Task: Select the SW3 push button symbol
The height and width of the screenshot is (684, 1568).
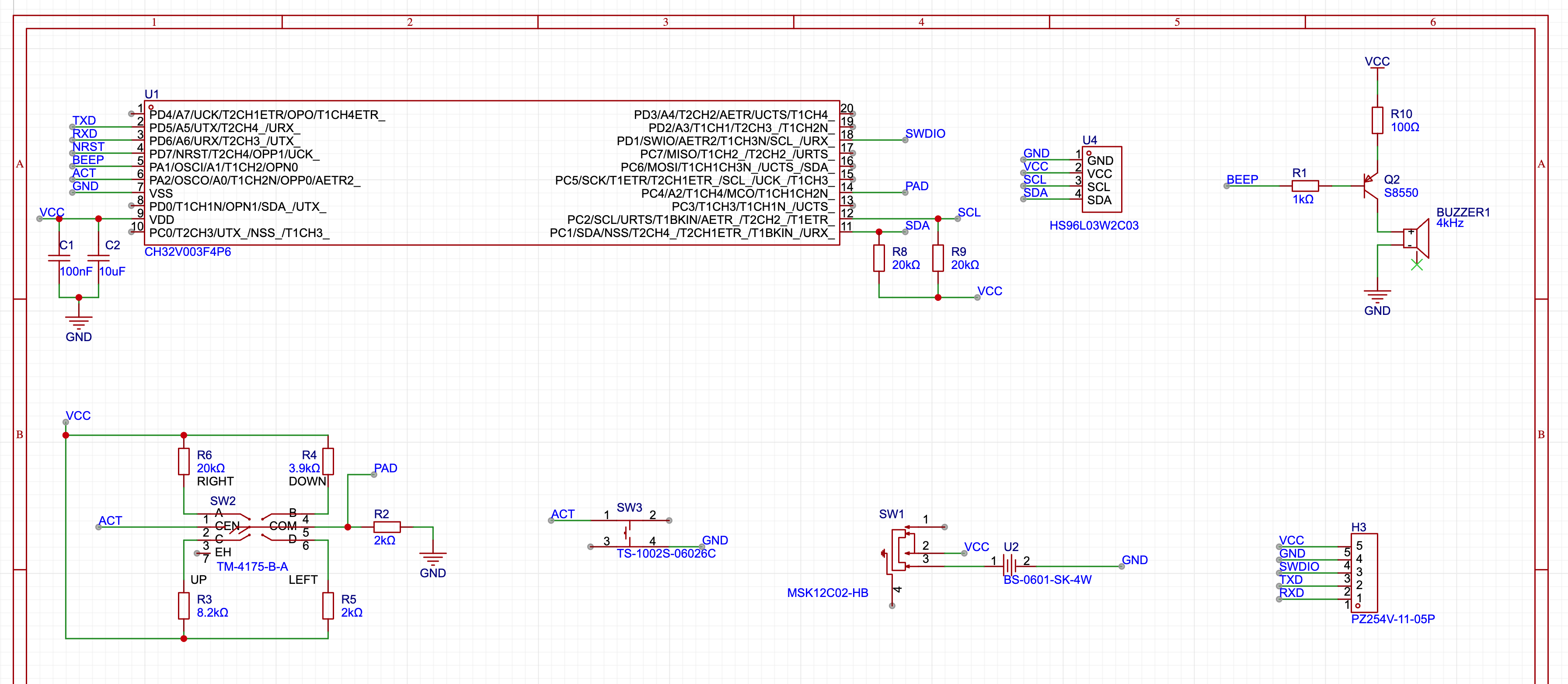Action: pyautogui.click(x=629, y=533)
